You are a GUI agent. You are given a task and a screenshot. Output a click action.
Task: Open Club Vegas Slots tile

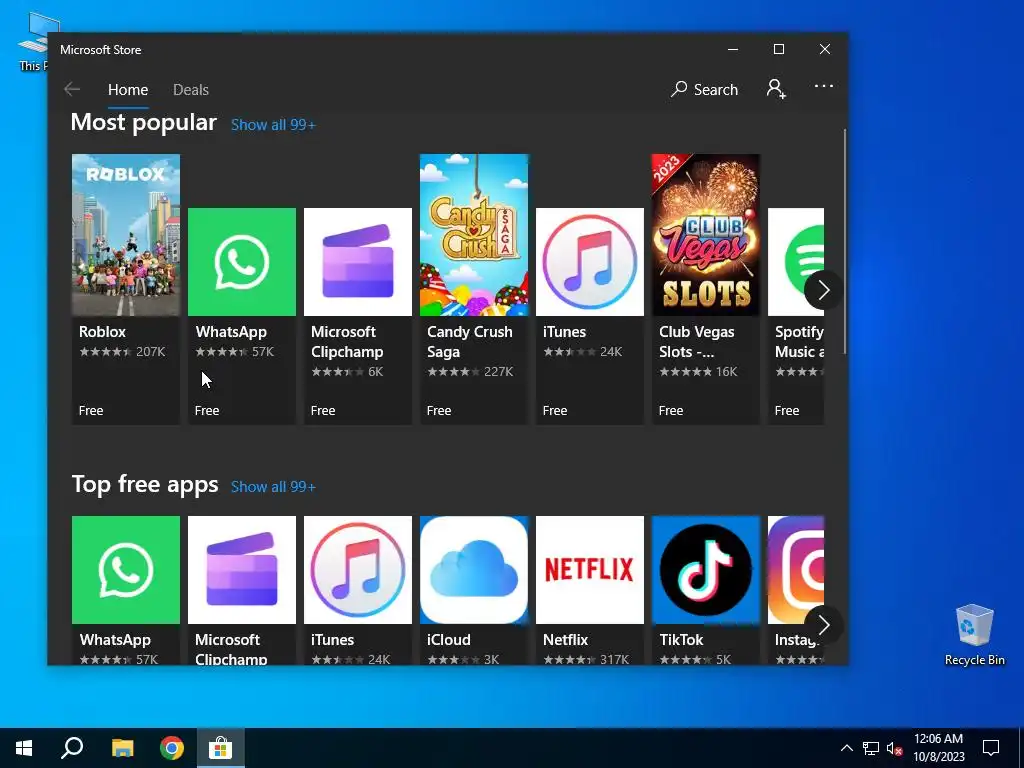706,289
